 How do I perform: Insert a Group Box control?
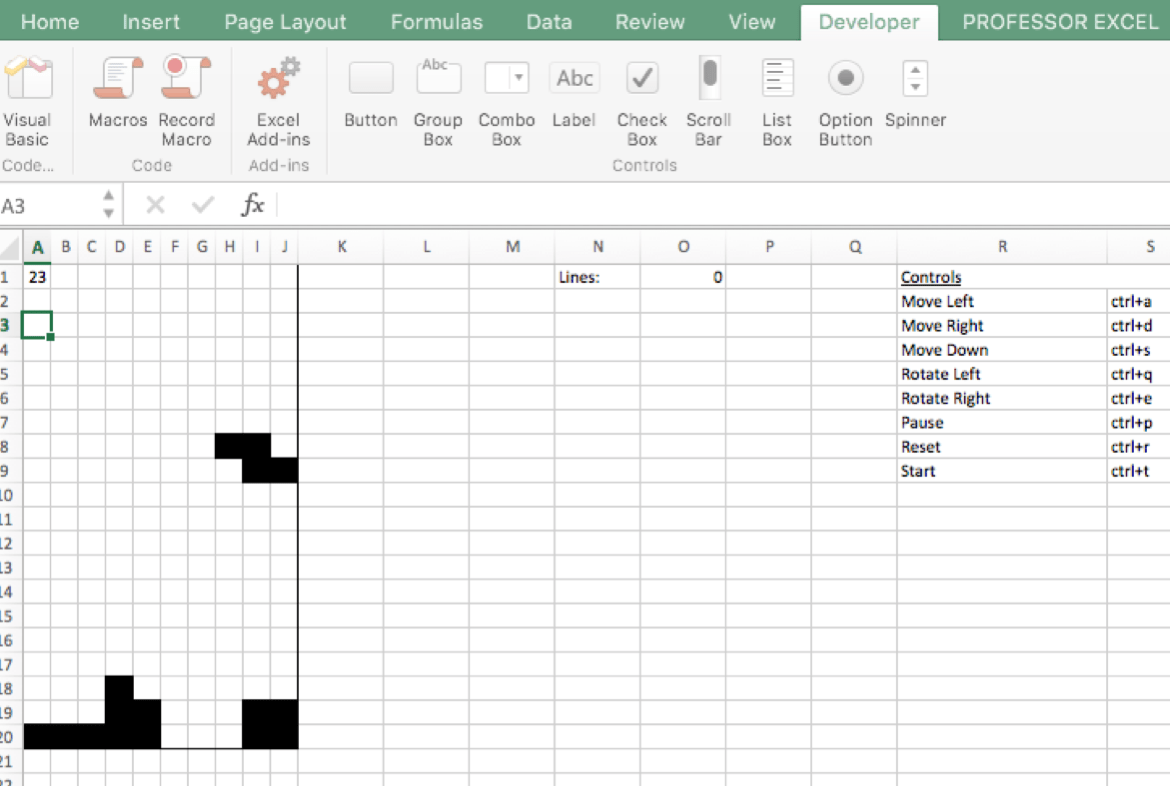438,100
